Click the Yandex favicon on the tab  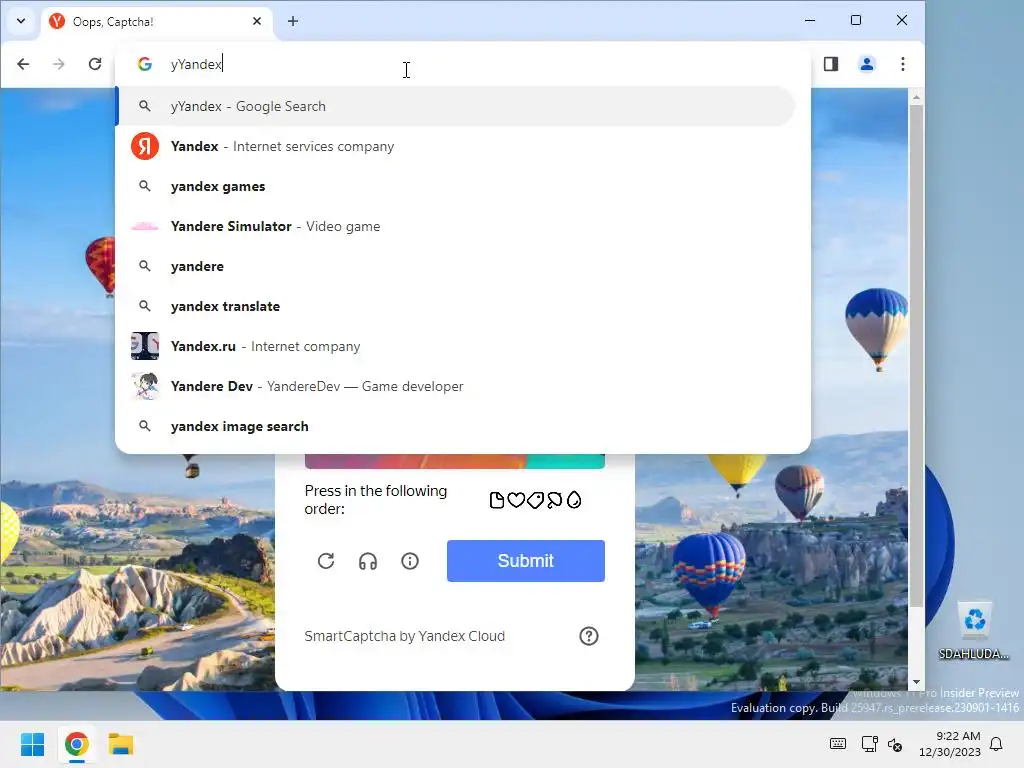point(57,22)
